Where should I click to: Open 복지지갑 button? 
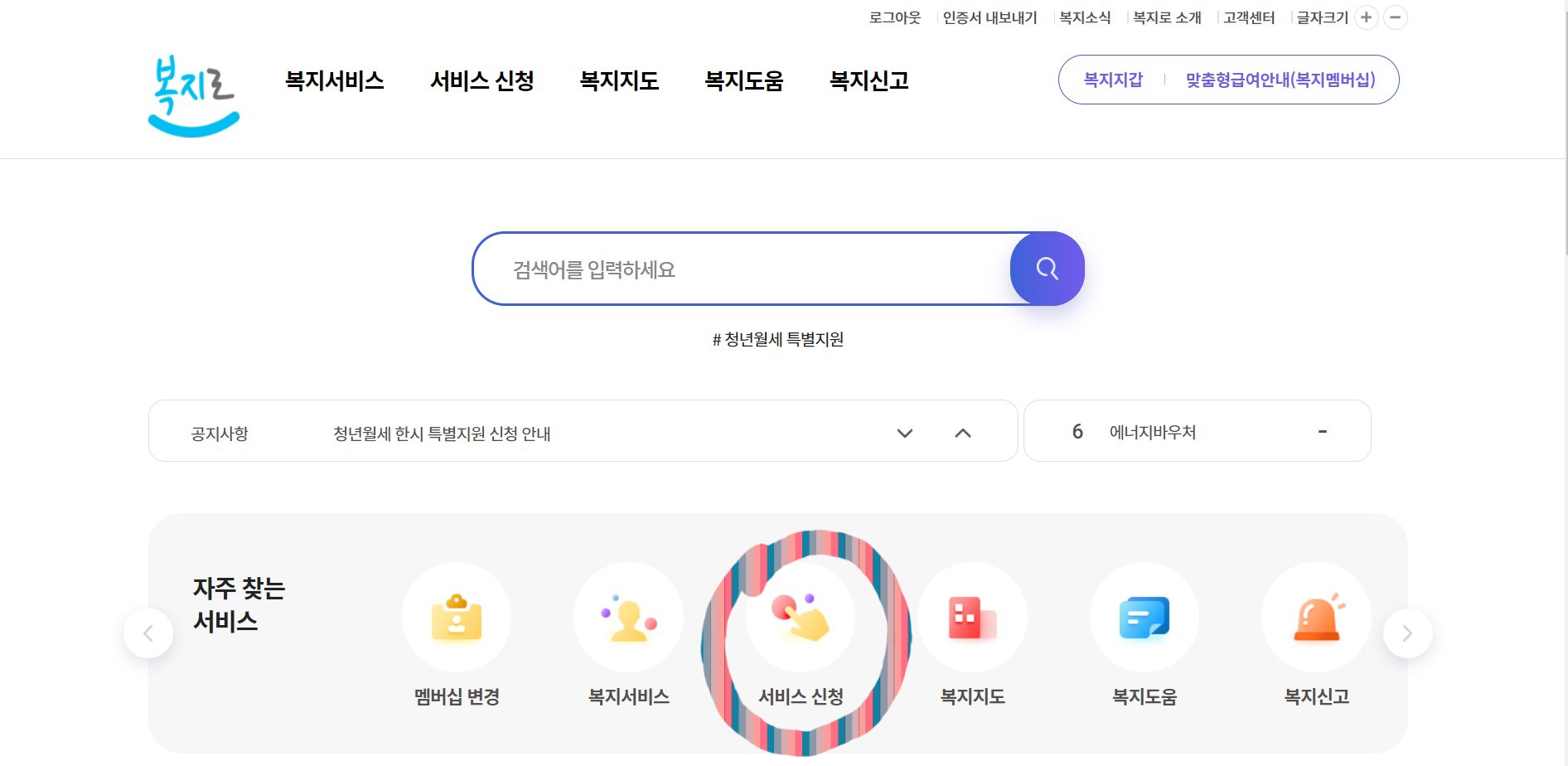coord(1113,80)
